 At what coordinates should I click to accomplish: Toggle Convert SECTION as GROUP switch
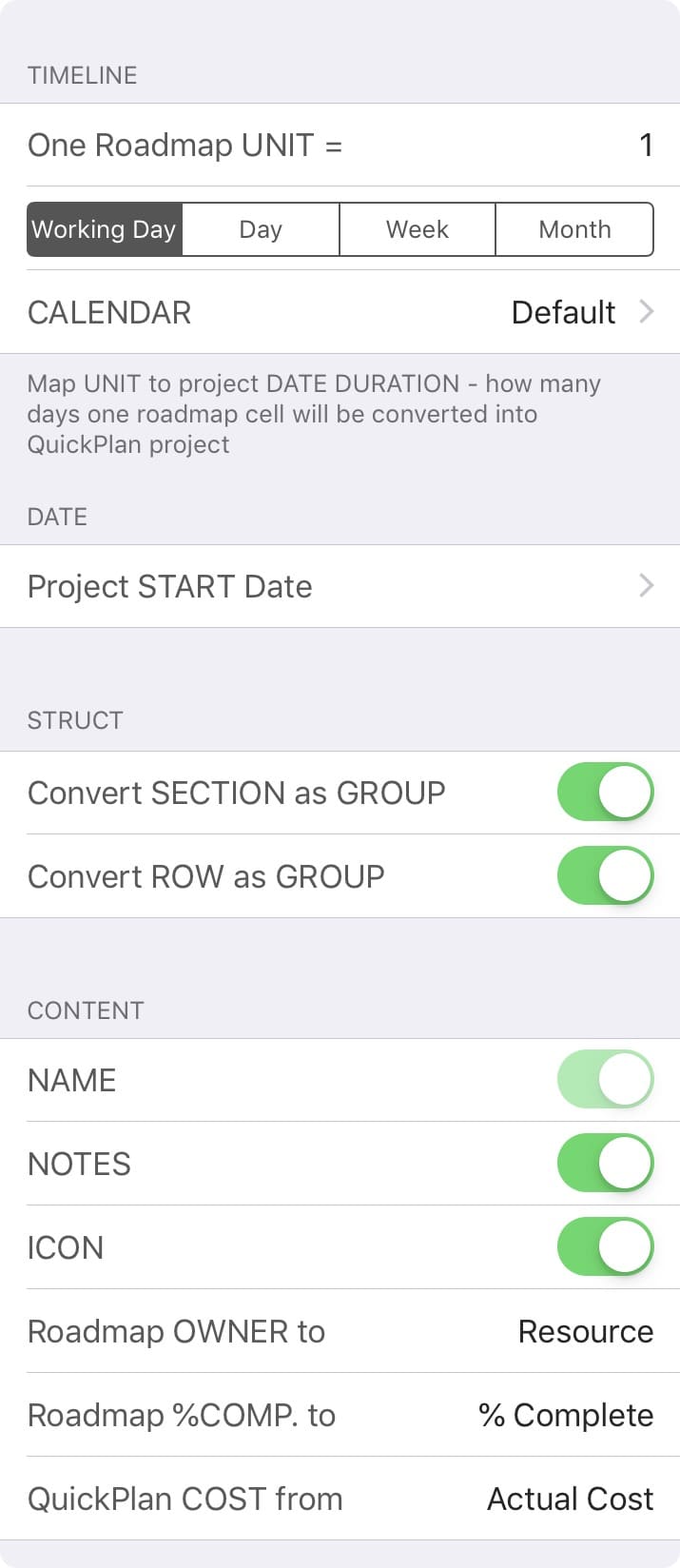(x=605, y=792)
